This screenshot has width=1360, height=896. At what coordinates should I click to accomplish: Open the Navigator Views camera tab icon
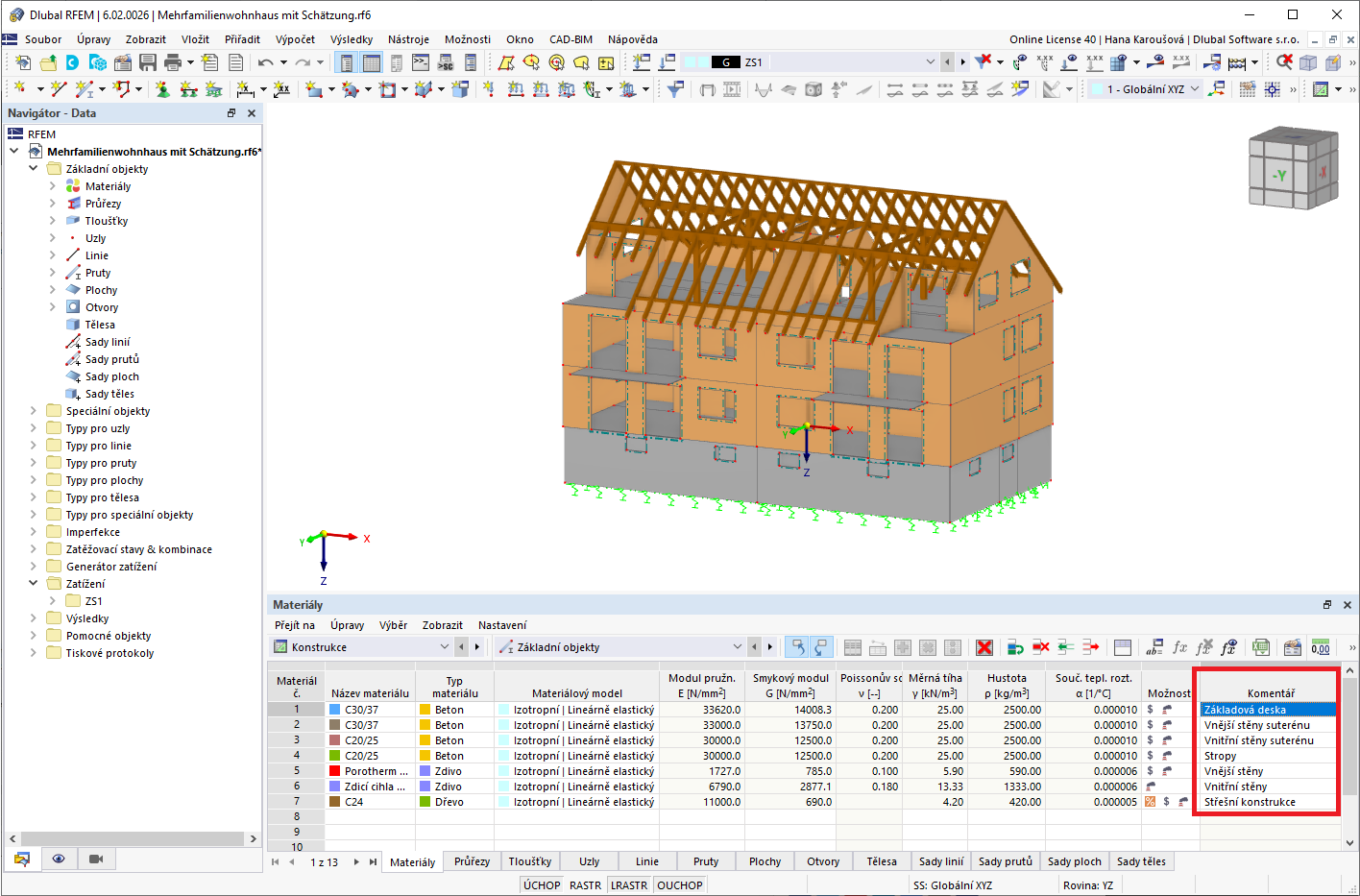coord(96,859)
